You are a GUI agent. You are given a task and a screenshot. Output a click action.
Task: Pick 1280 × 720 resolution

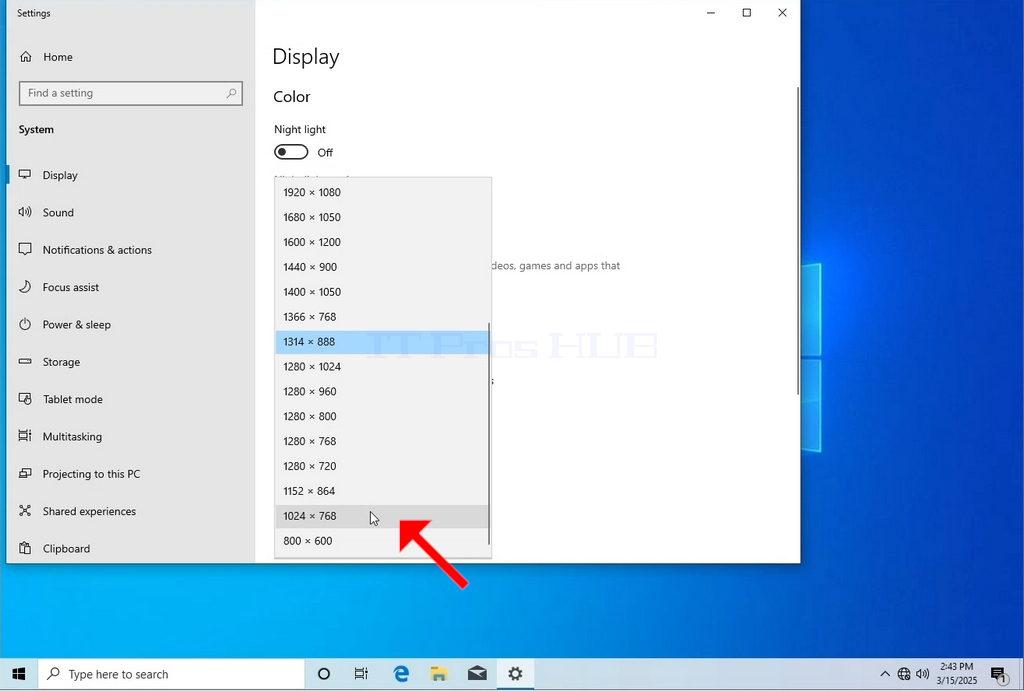pyautogui.click(x=382, y=466)
